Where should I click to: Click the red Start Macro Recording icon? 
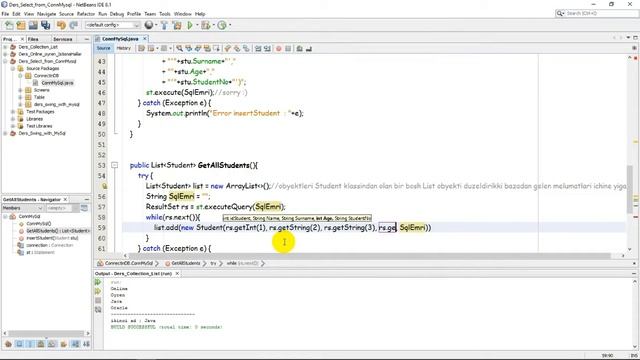click(x=279, y=49)
